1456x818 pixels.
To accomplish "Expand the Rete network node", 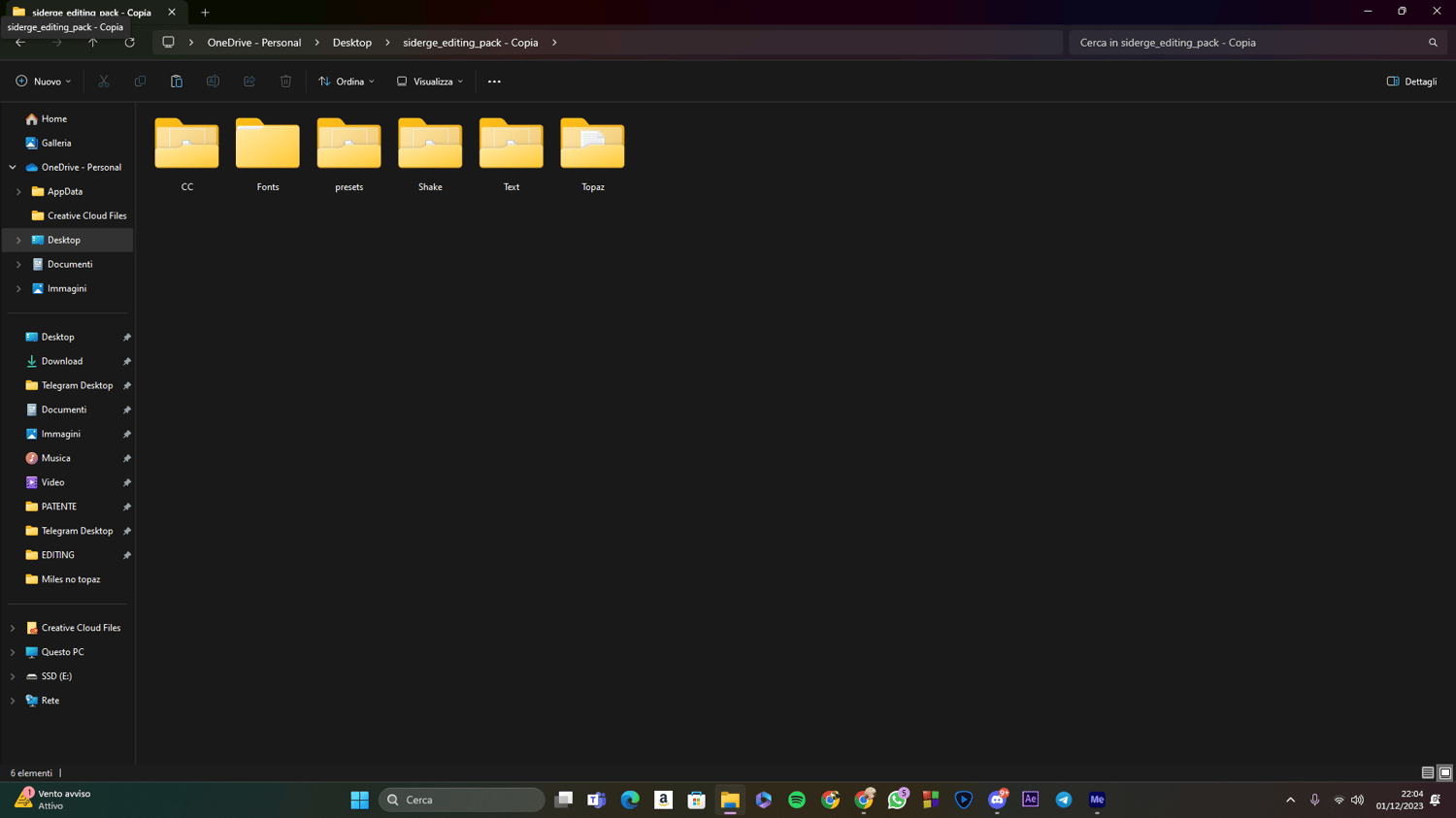I will [13, 701].
